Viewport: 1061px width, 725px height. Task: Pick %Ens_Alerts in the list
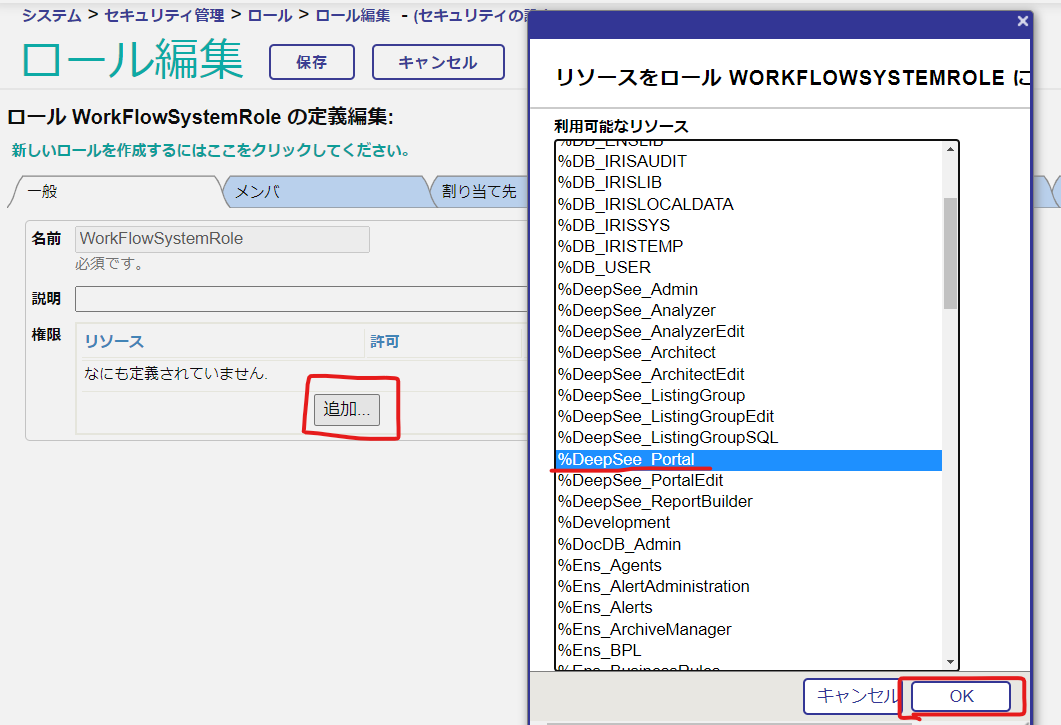click(605, 607)
